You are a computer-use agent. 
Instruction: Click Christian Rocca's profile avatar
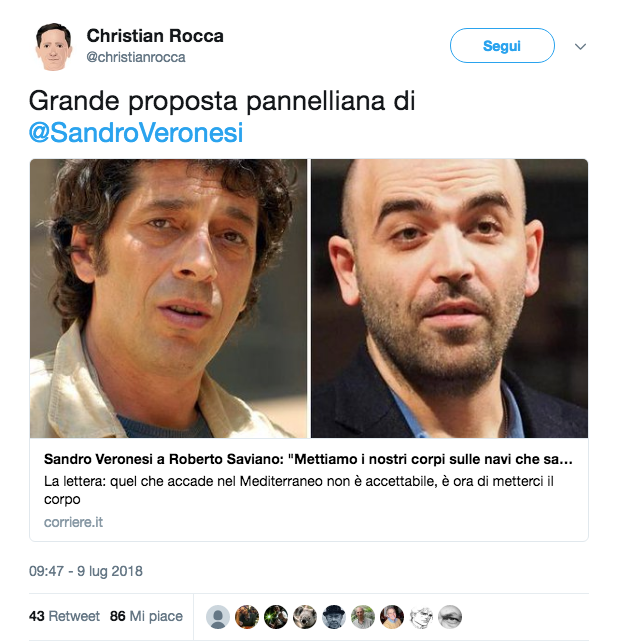pyautogui.click(x=54, y=46)
